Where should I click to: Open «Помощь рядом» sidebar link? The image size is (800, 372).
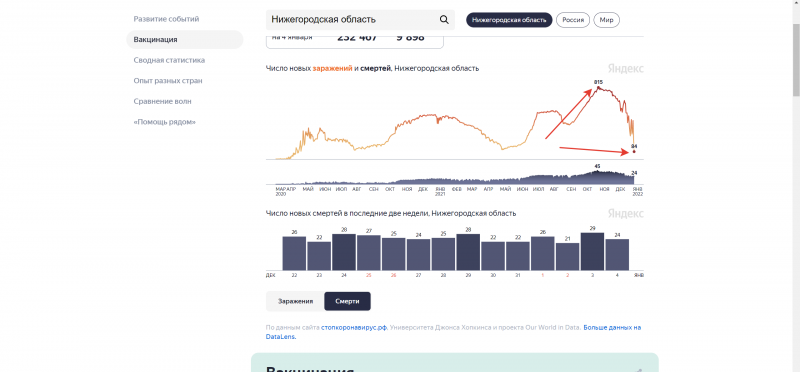165,122
